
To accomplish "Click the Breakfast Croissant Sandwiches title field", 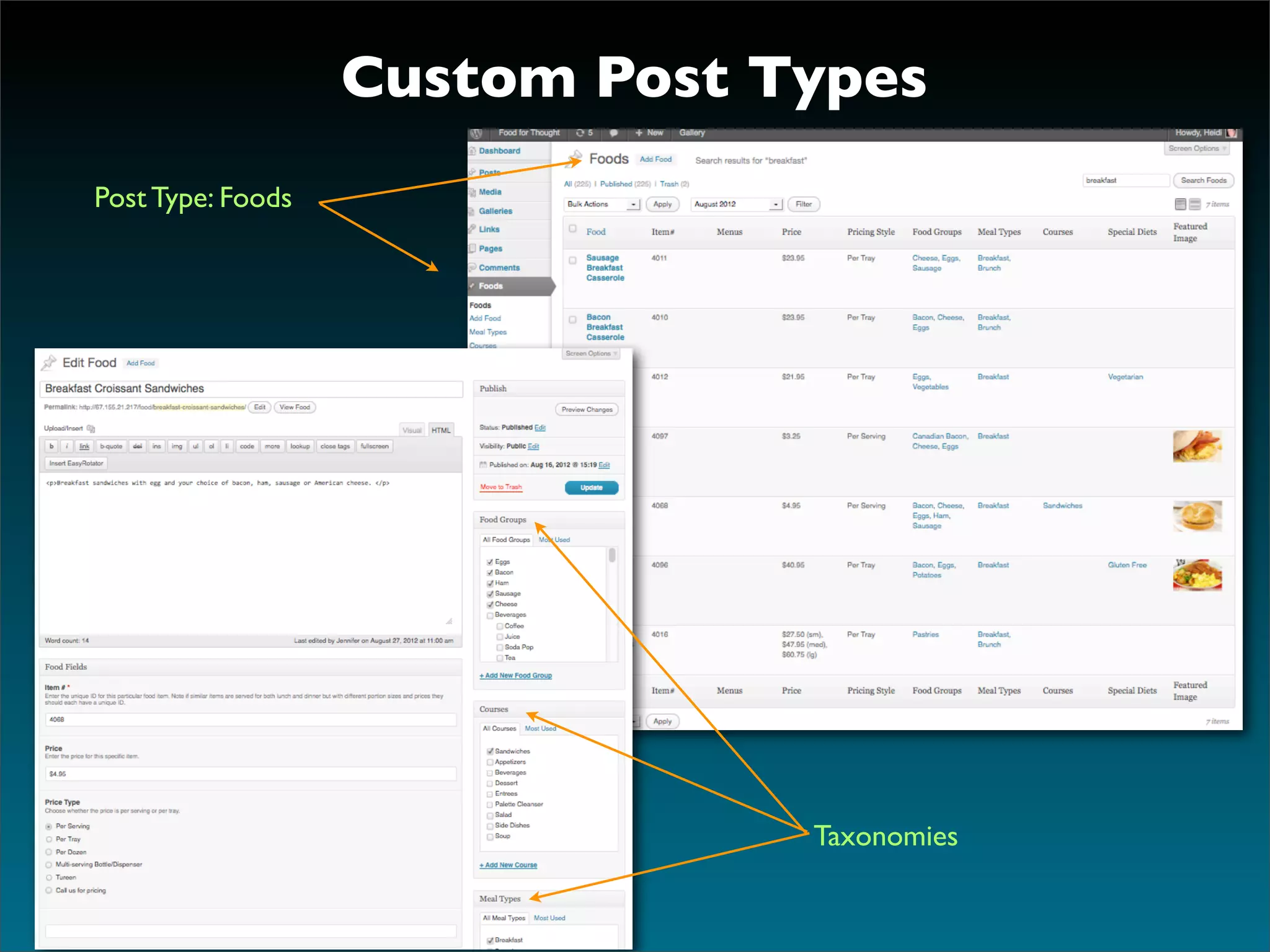I will pyautogui.click(x=251, y=389).
